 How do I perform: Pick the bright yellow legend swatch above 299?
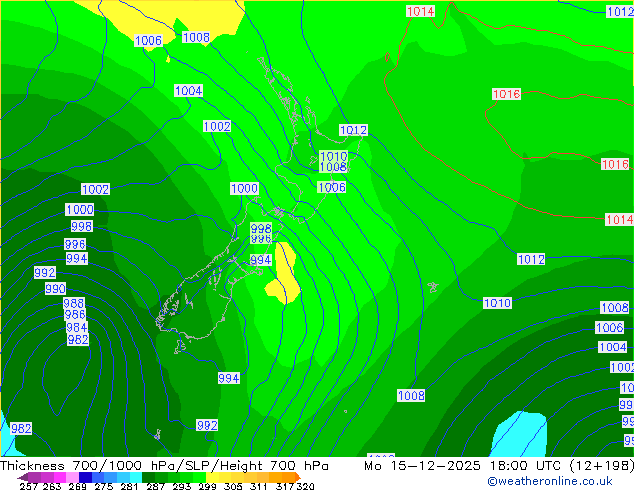pyautogui.click(x=212, y=477)
